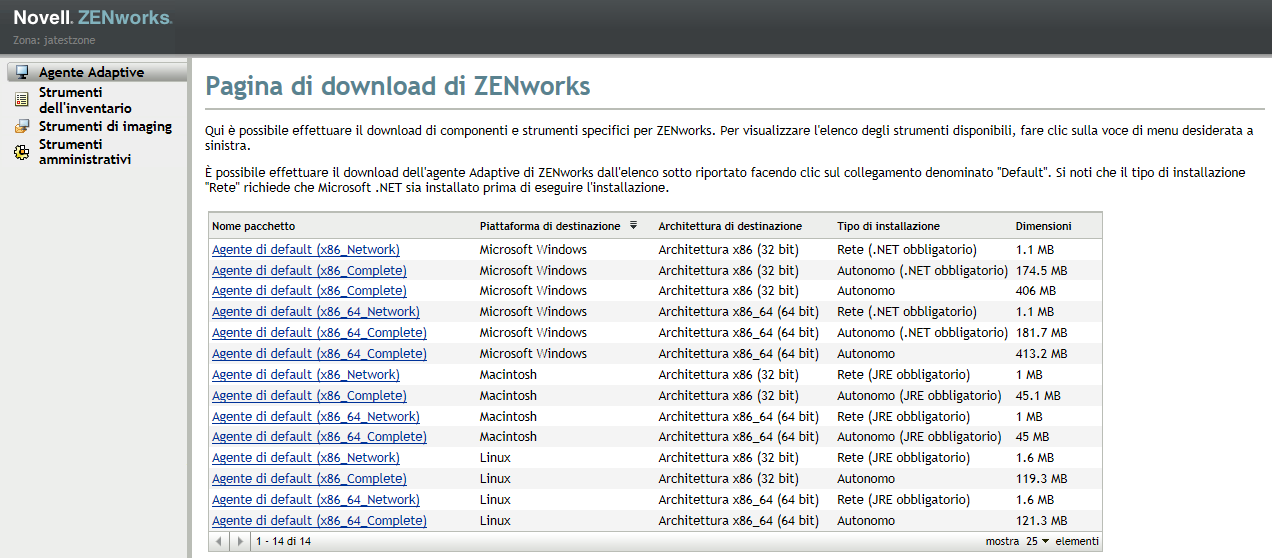
Task: Download the 121.3 MB Linux x86_64_Complete agent
Action: (319, 520)
